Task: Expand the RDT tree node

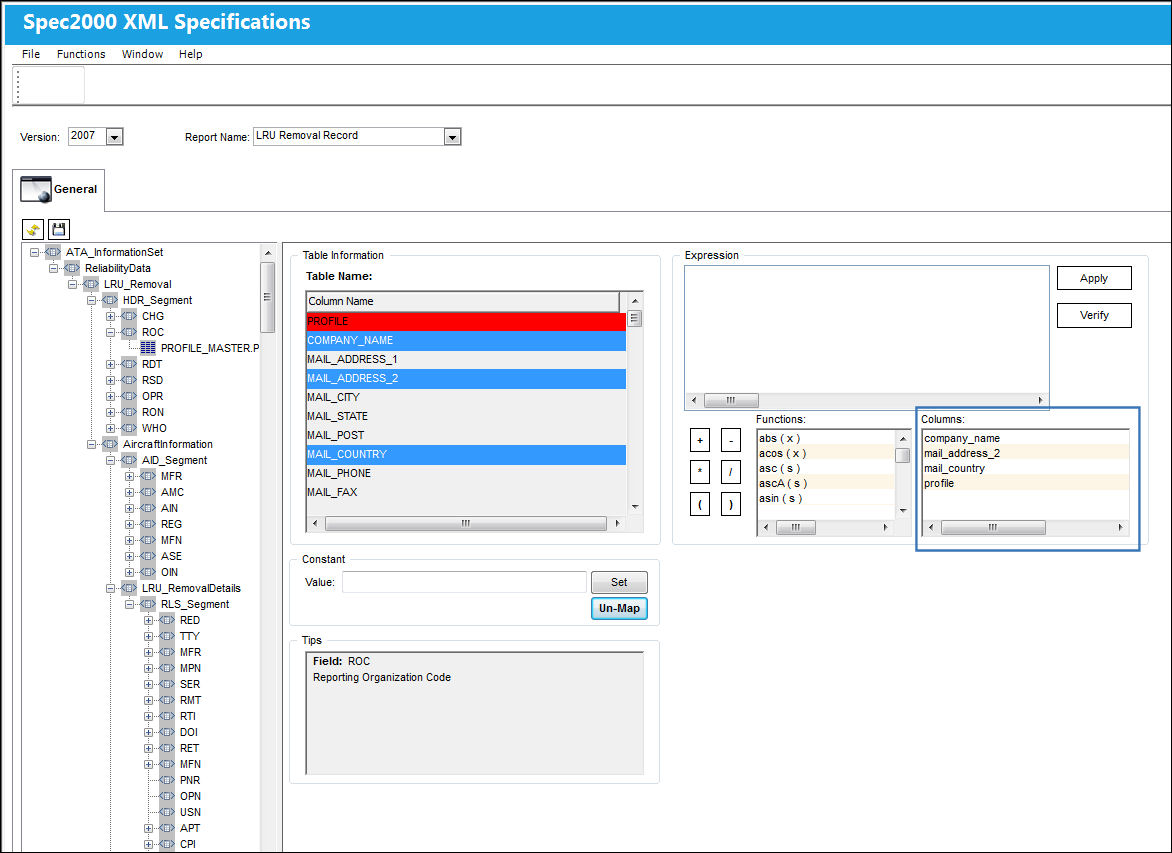Action: [111, 365]
